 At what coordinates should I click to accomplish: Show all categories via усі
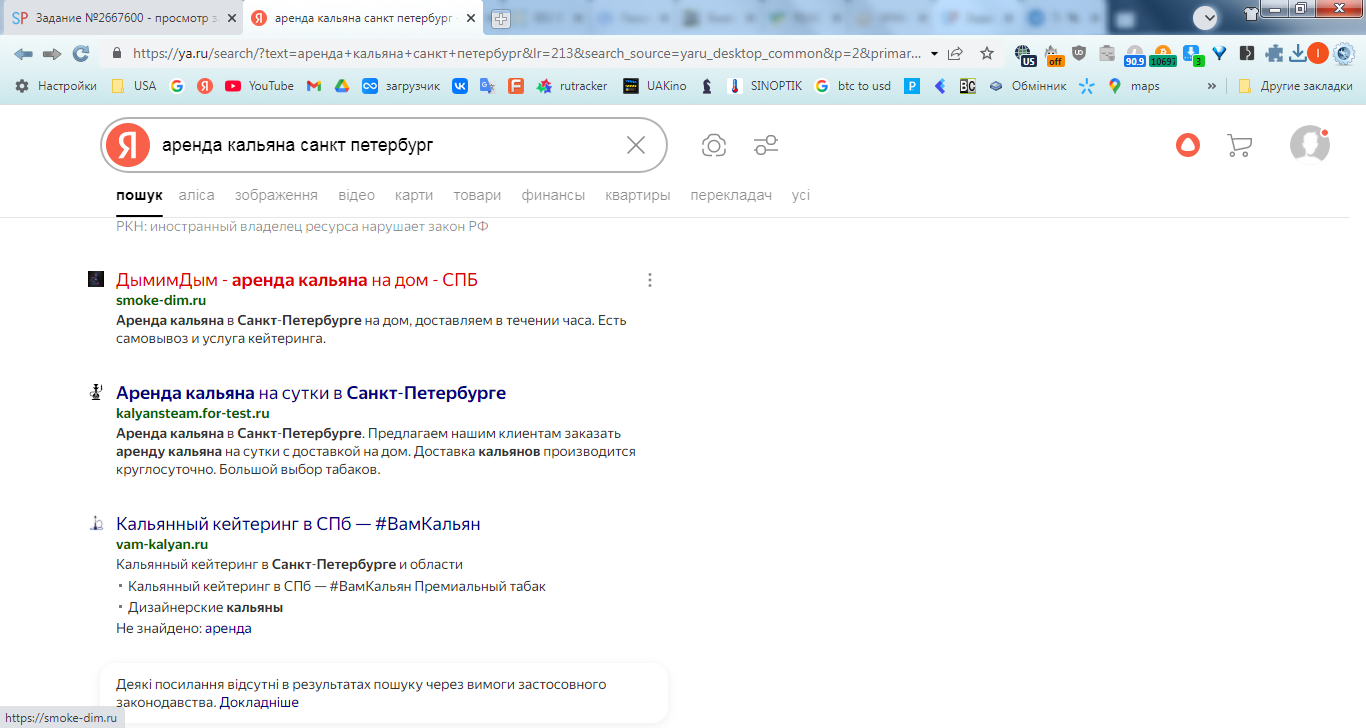801,195
